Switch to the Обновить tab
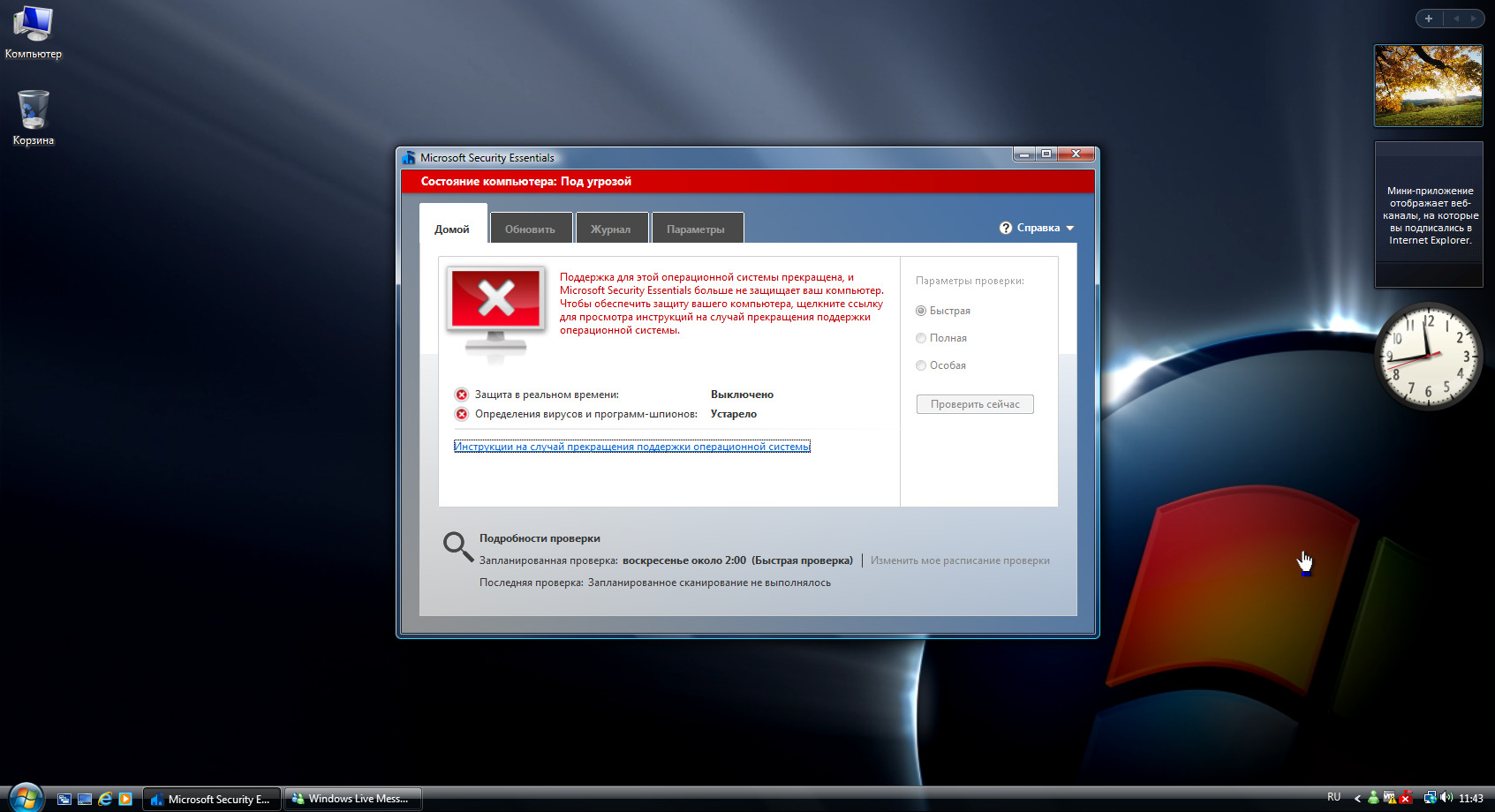Screen dimensions: 1495x812 pos(531,229)
